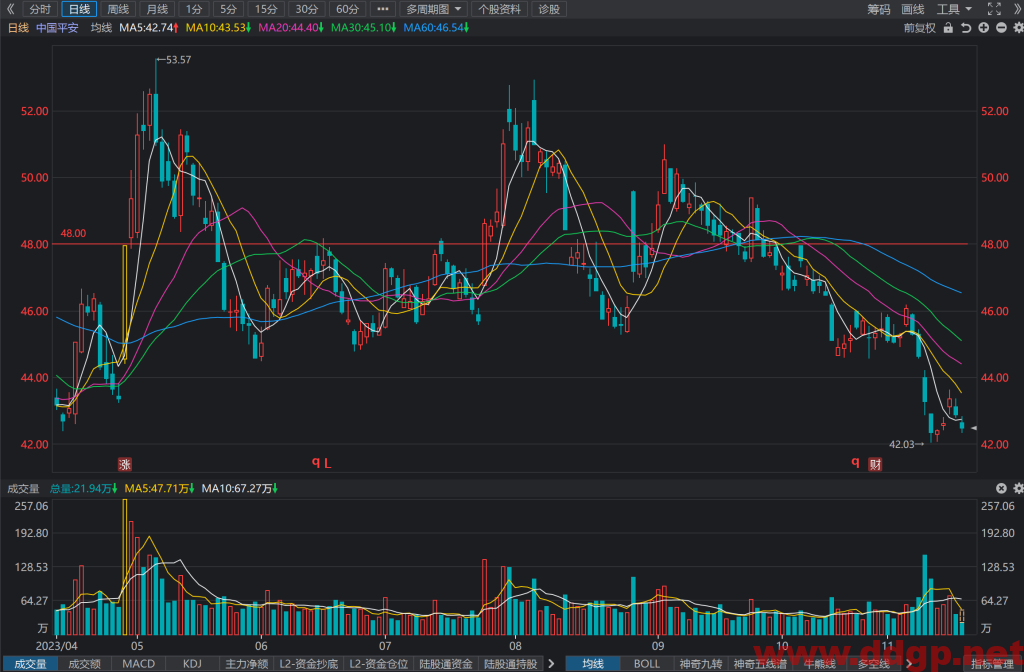Switch to 60分 minute period
Image resolution: width=1024 pixels, height=672 pixels.
(x=347, y=9)
